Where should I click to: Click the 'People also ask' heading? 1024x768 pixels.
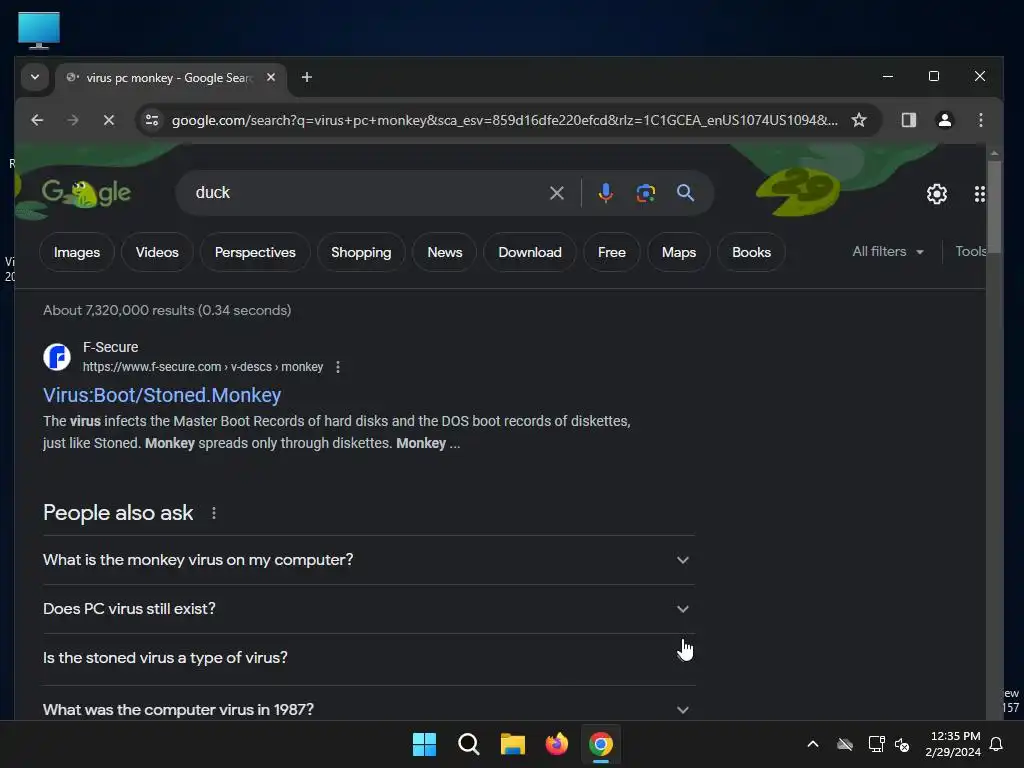click(118, 513)
